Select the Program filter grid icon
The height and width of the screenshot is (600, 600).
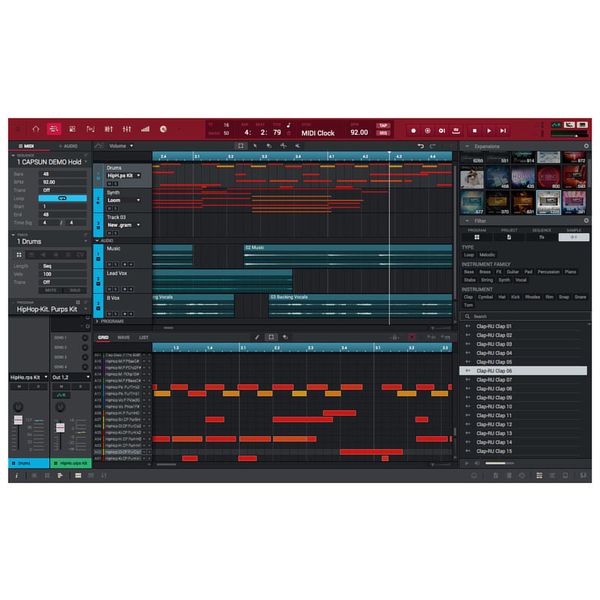coord(477,237)
